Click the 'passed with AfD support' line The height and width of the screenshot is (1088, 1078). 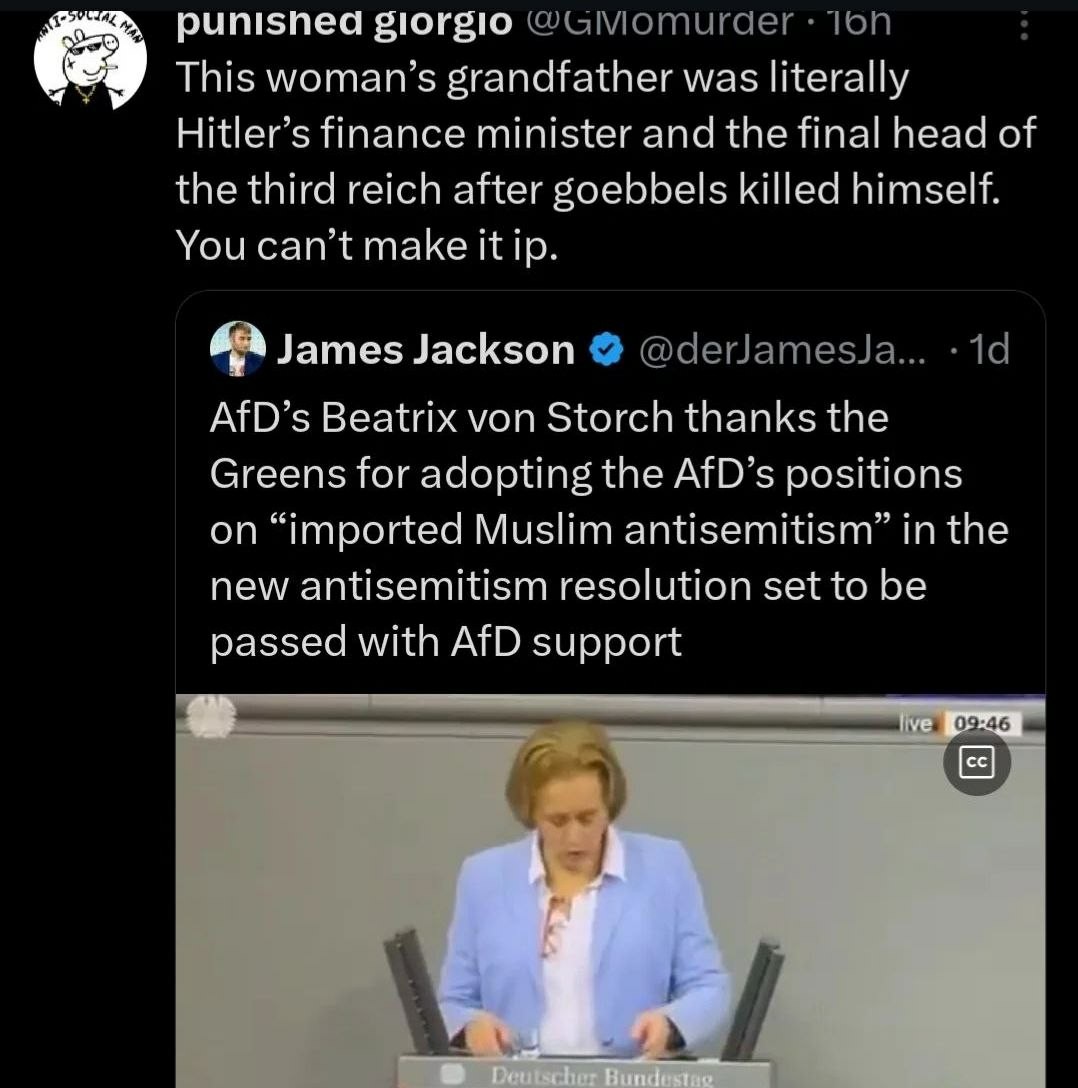(x=446, y=641)
